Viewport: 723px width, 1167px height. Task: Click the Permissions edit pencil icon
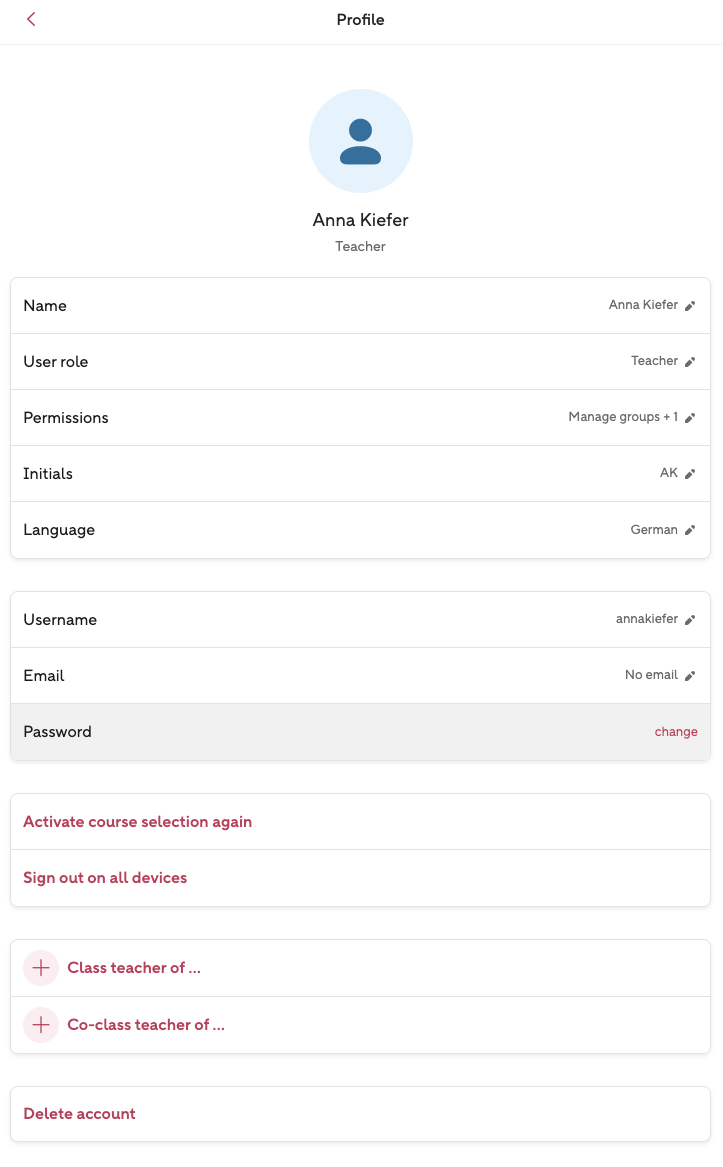pyautogui.click(x=690, y=418)
